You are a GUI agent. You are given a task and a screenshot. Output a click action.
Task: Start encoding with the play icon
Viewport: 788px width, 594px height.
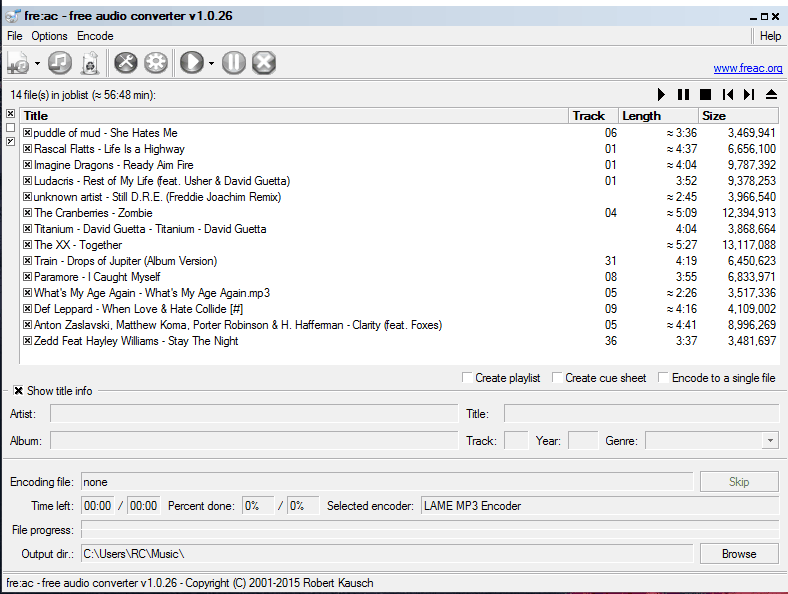[x=192, y=63]
